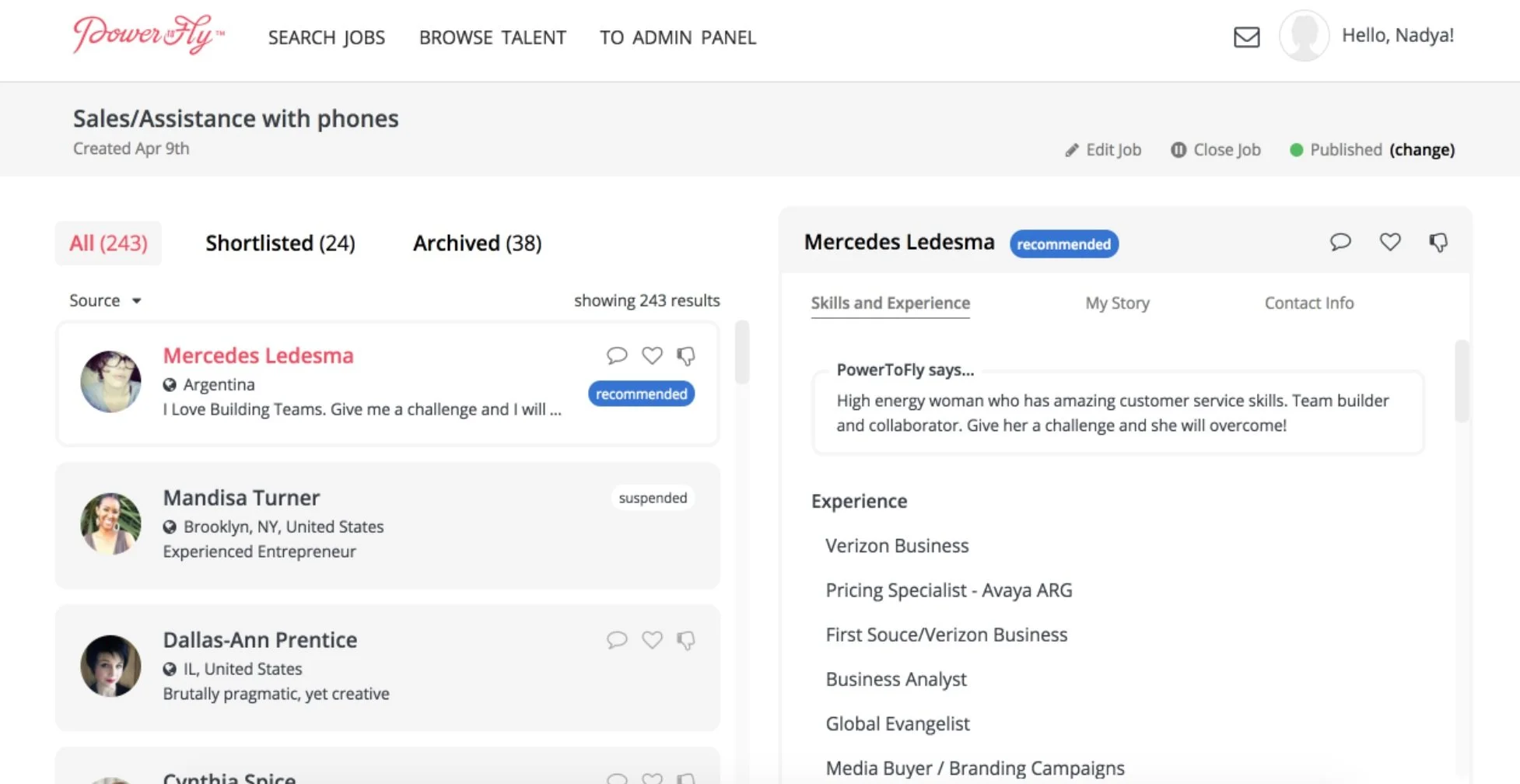Open Nadya's profile avatar
The image size is (1520, 784).
point(1305,36)
